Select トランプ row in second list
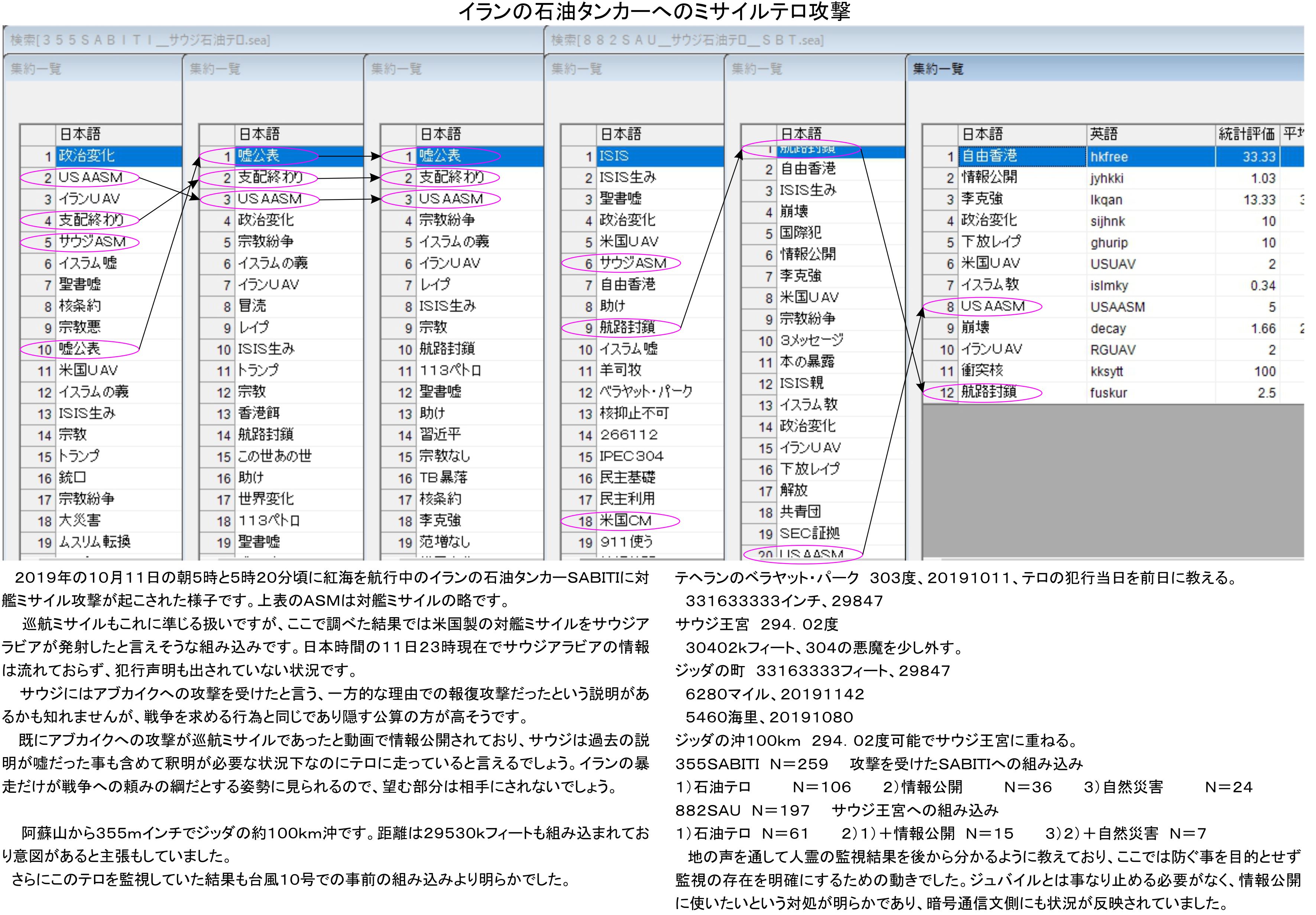The image size is (1316, 915). (258, 371)
